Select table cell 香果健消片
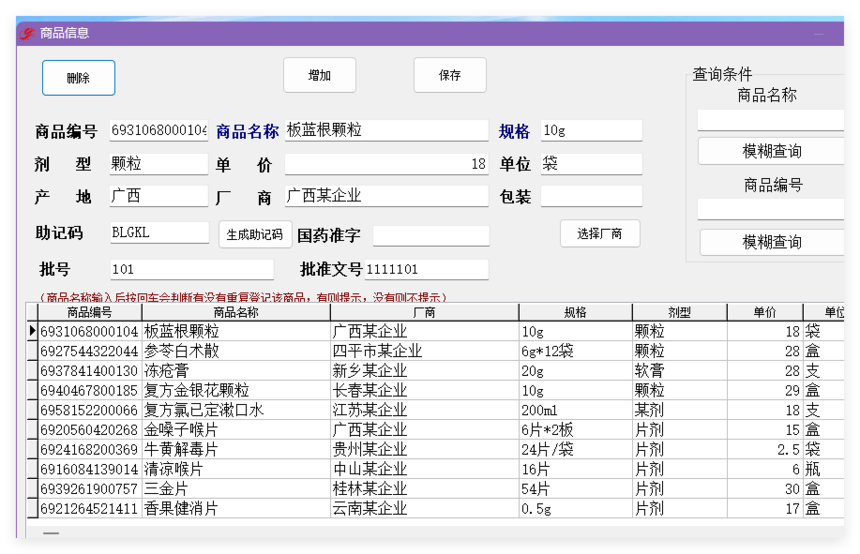Viewport: 860px width, 554px height. (x=236, y=508)
